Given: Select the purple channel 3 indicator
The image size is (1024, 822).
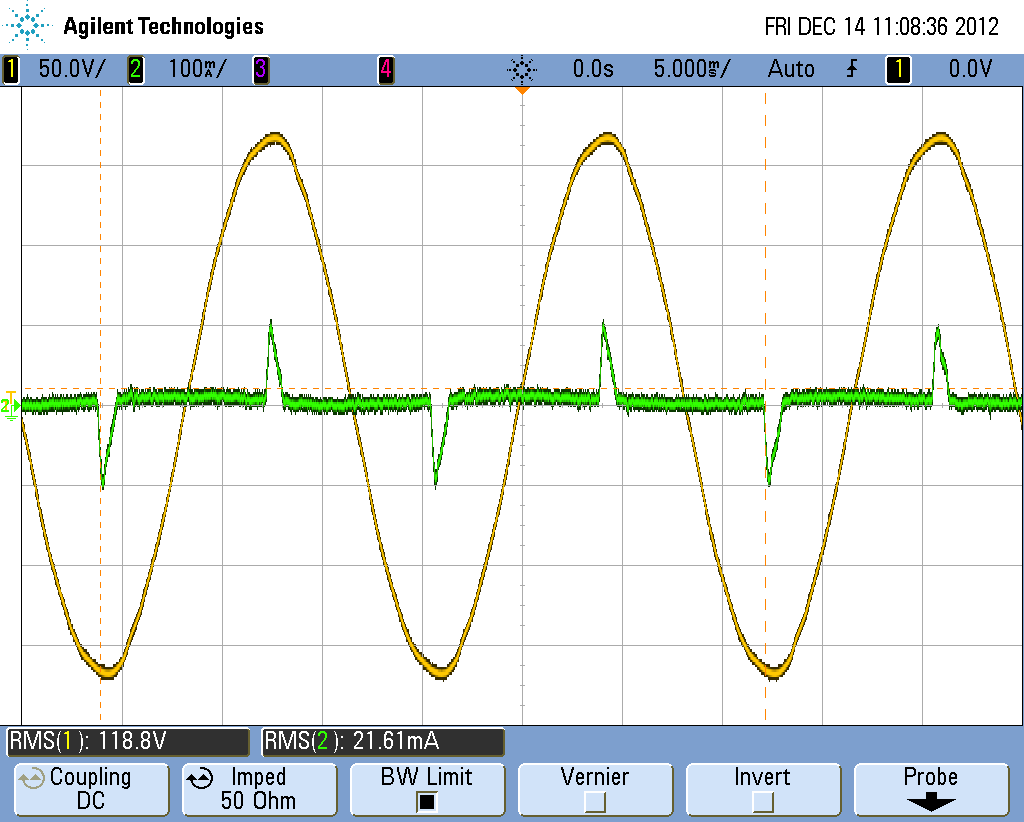Looking at the screenshot, I should [x=261, y=69].
